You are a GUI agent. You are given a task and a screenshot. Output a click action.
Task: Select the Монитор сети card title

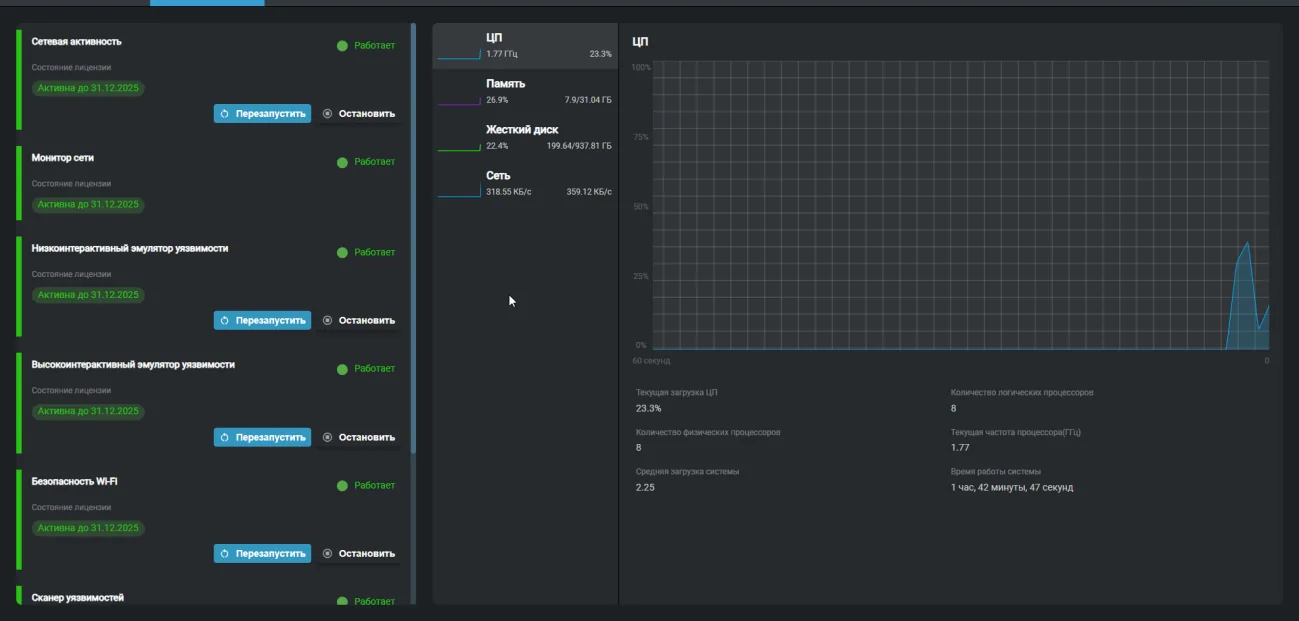[x=63, y=158]
